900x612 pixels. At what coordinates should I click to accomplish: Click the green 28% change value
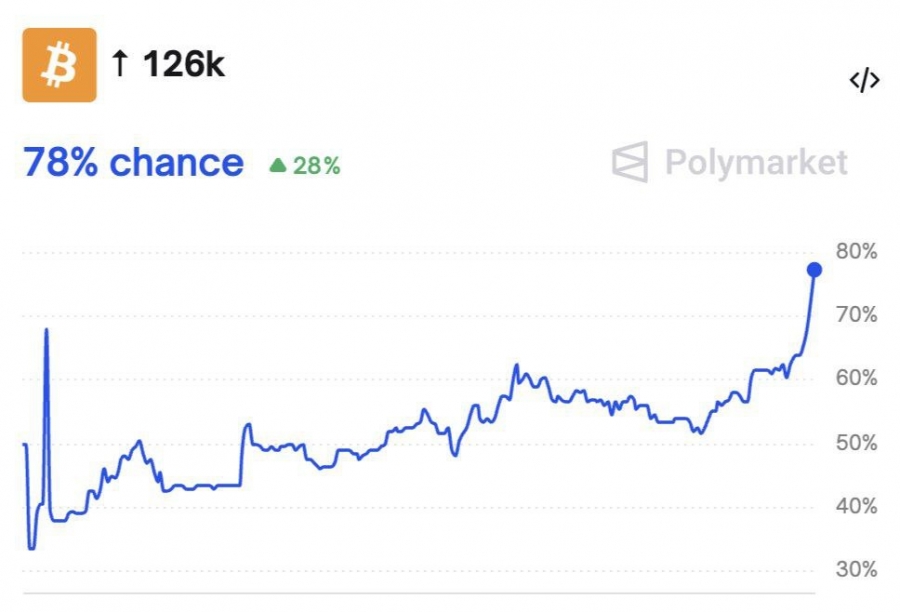[x=316, y=166]
